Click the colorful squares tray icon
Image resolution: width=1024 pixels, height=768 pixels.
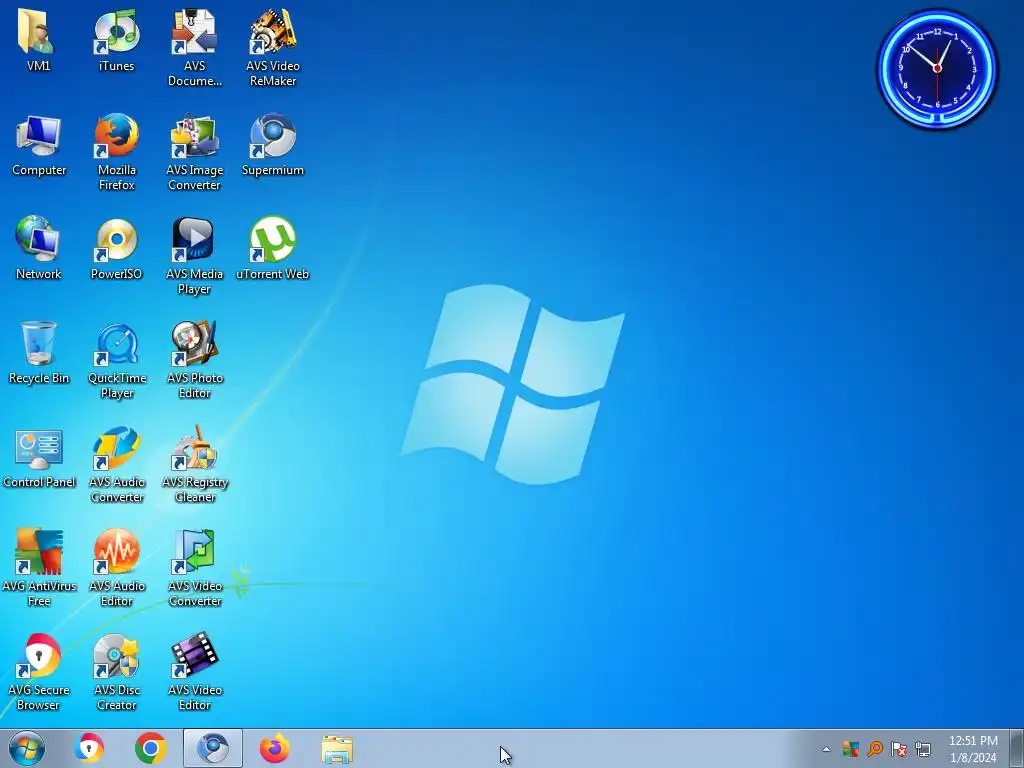(850, 749)
